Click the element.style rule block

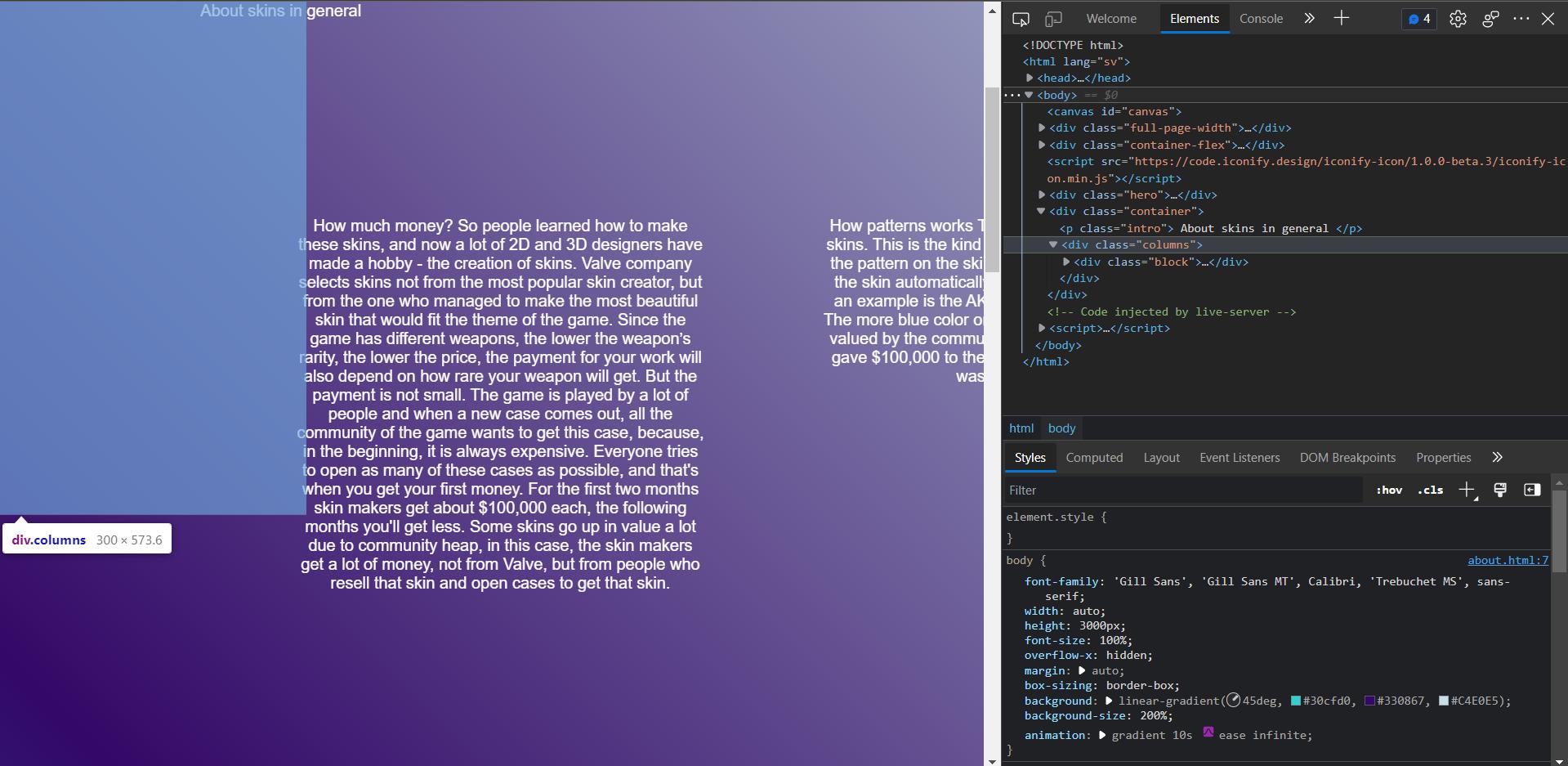pos(1276,527)
